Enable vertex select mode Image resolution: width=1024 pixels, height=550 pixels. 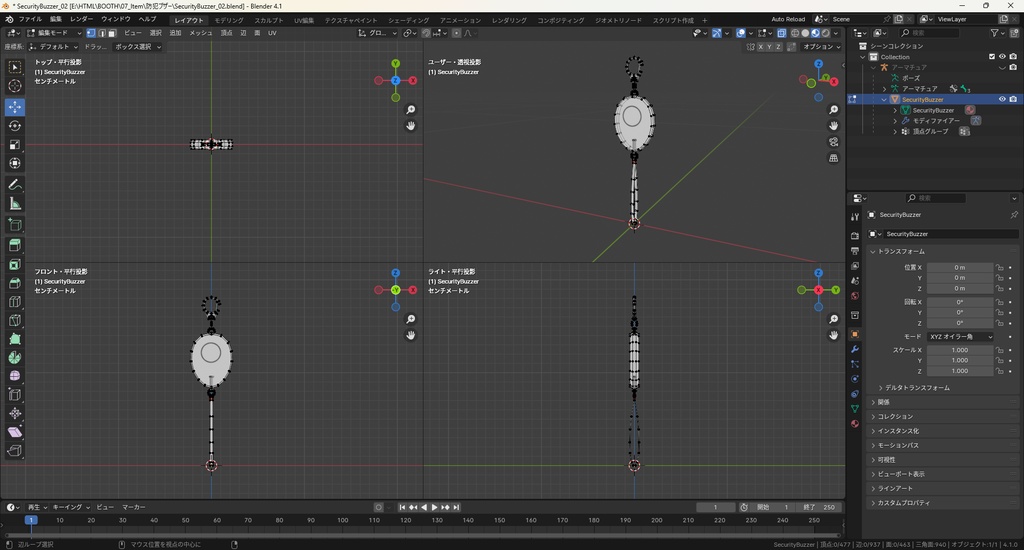(91, 33)
